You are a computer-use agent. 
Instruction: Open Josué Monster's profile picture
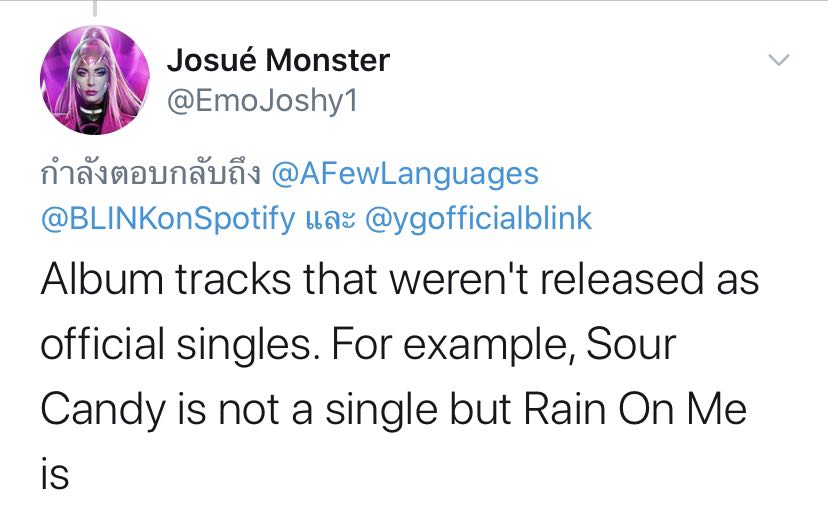(x=90, y=82)
